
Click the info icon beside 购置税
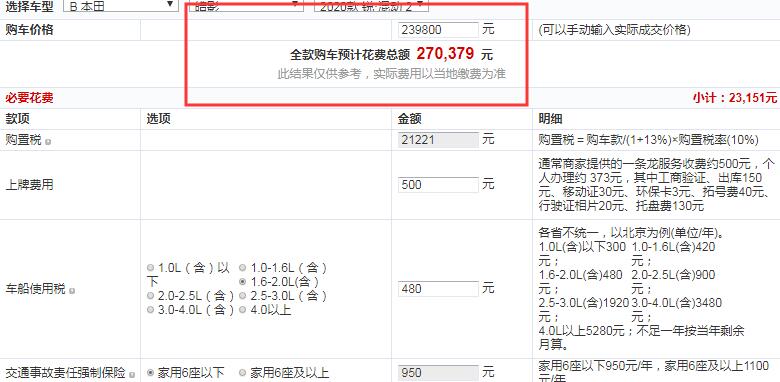click(48, 142)
